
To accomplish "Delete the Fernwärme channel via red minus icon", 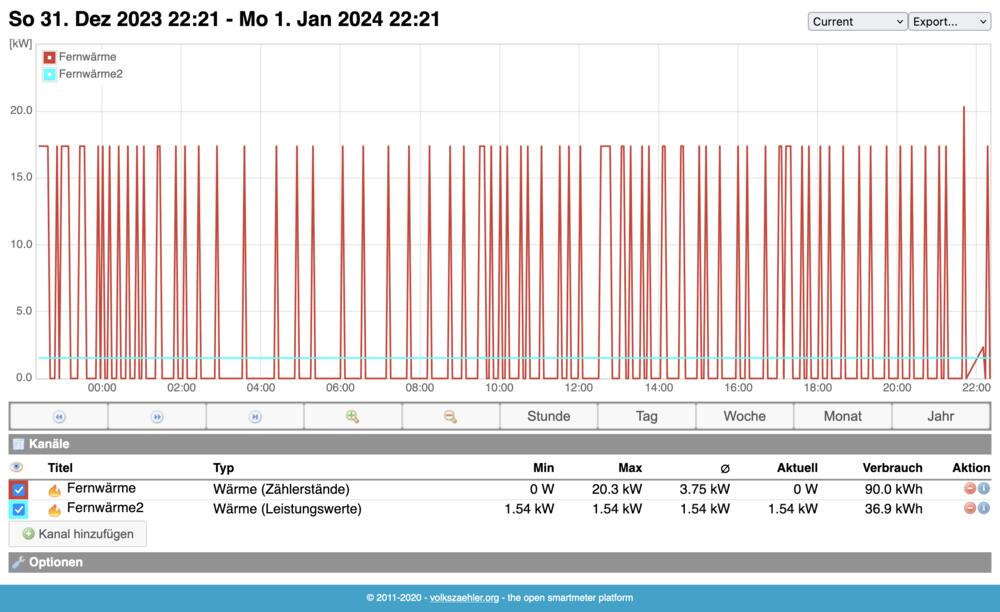I will point(969,489).
